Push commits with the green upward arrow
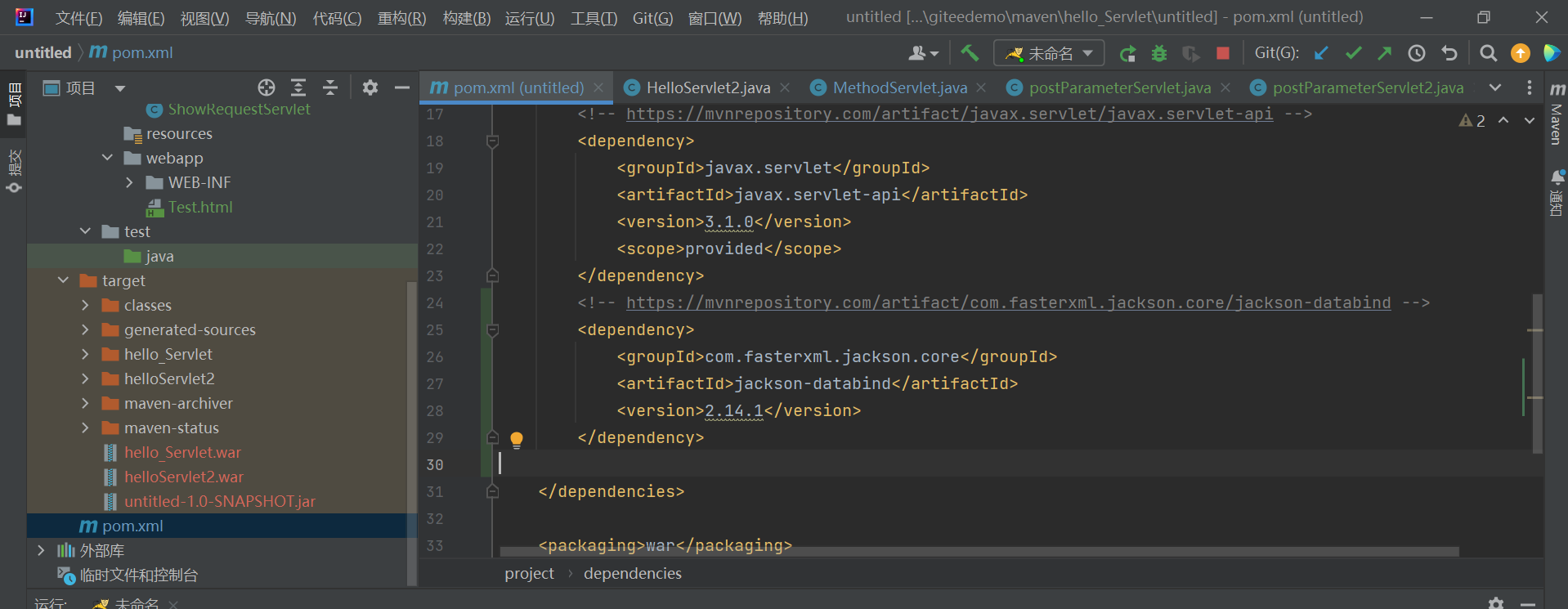Image resolution: width=1568 pixels, height=609 pixels. (1384, 53)
